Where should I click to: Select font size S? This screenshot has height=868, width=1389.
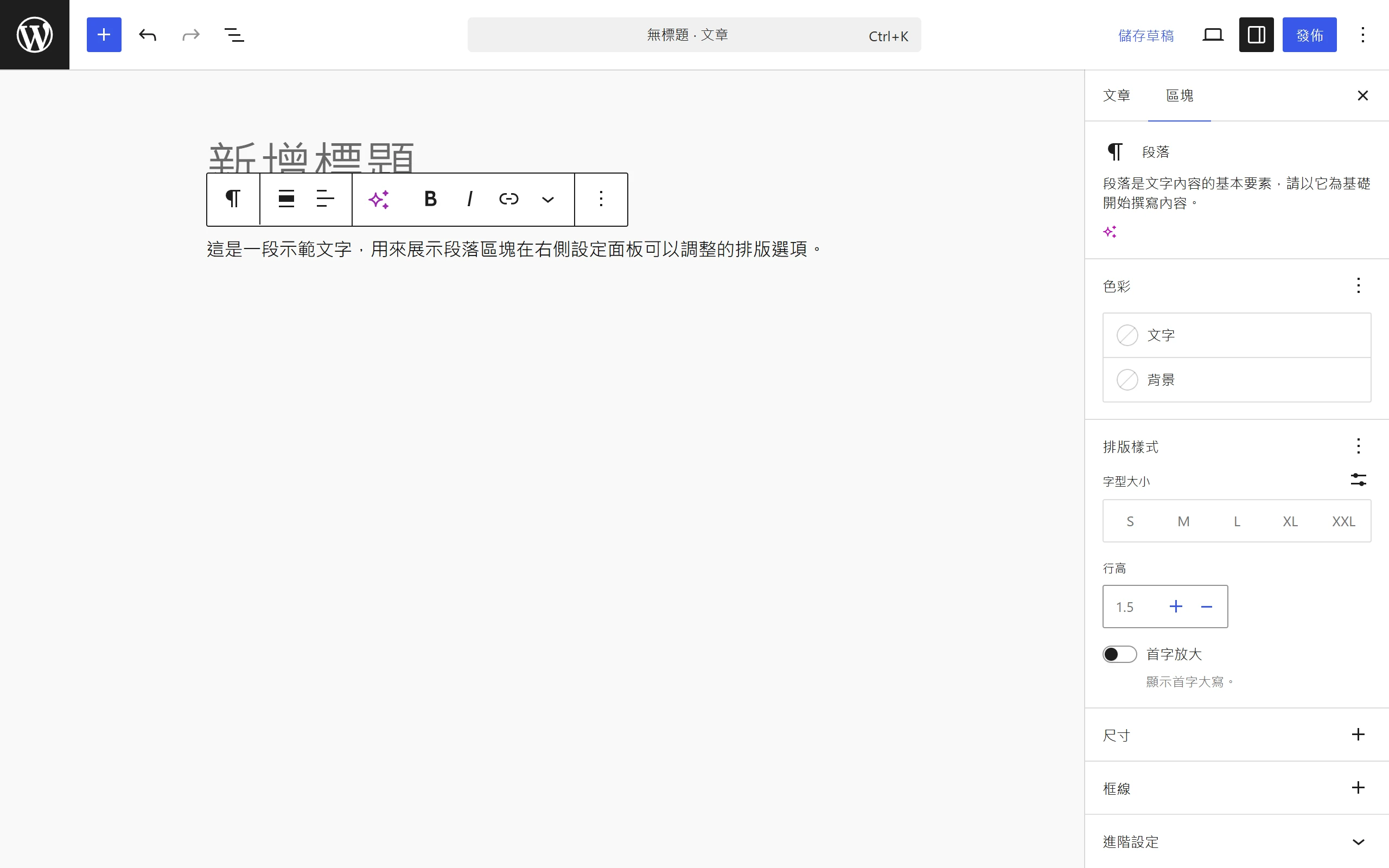pos(1130,521)
